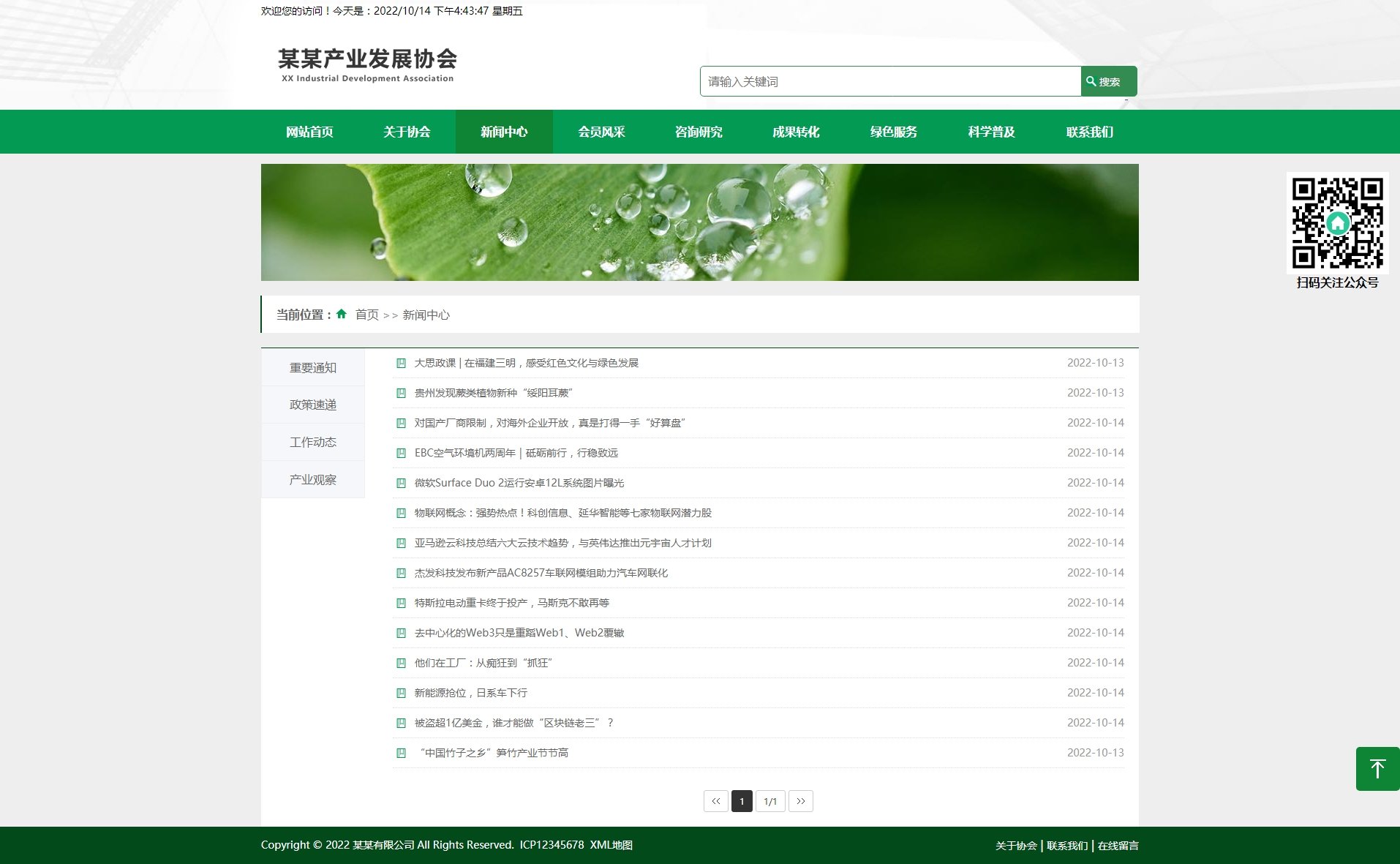Viewport: 1400px width, 864px height.
Task: Click the search magnifier icon
Action: pyautogui.click(x=1090, y=81)
